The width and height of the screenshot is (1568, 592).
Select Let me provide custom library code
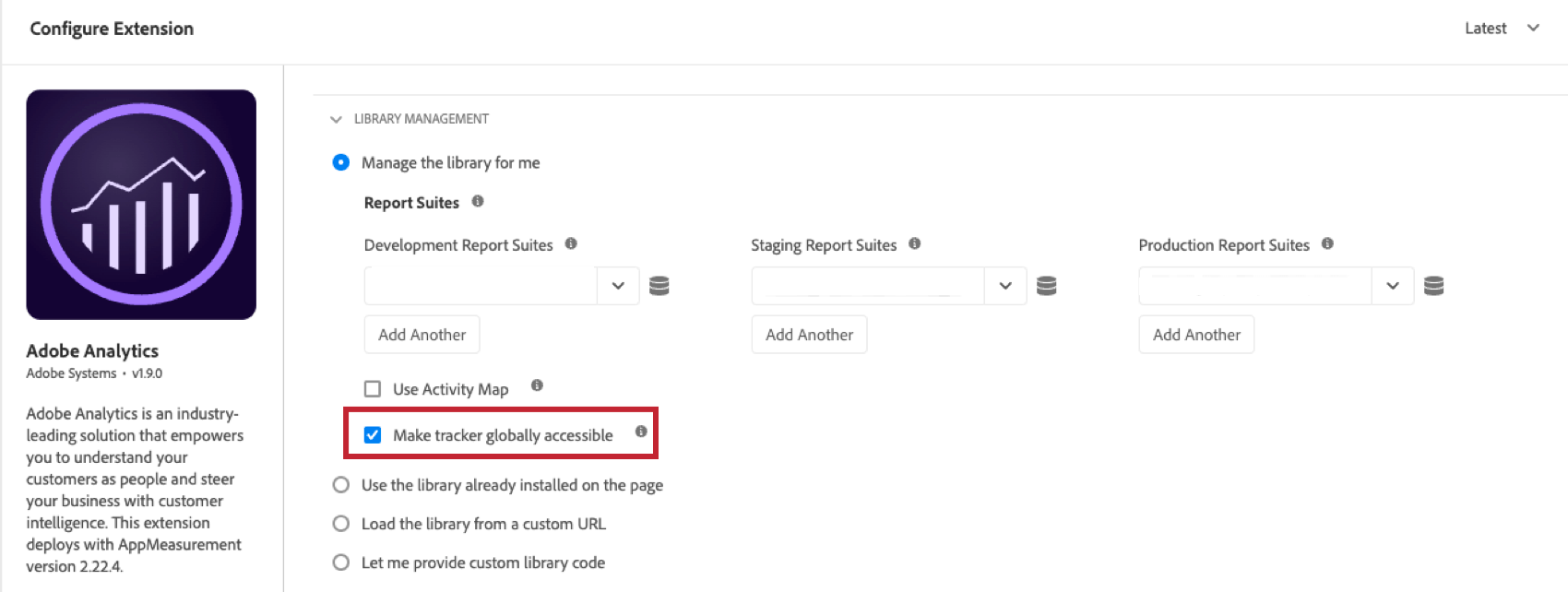341,562
